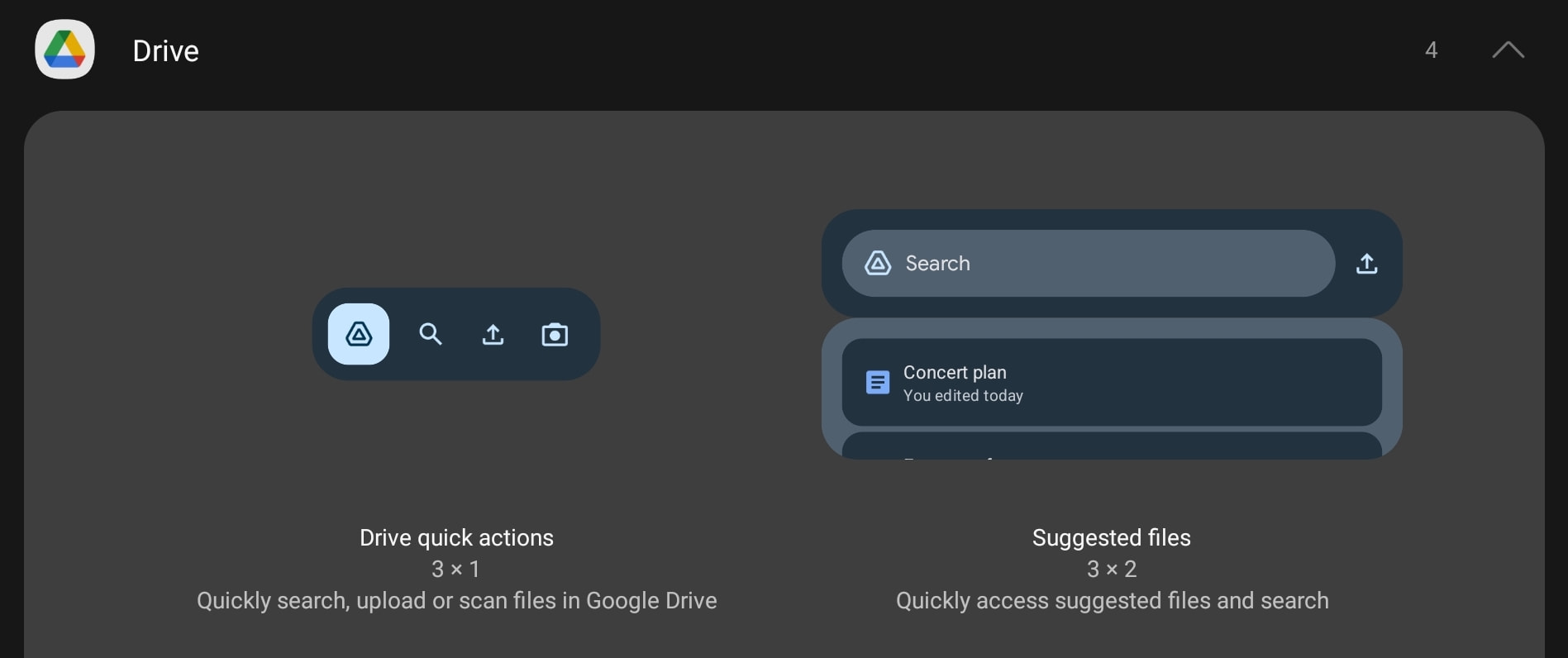Tap the Suggested files description text
This screenshot has width=1568, height=658.
[1112, 600]
